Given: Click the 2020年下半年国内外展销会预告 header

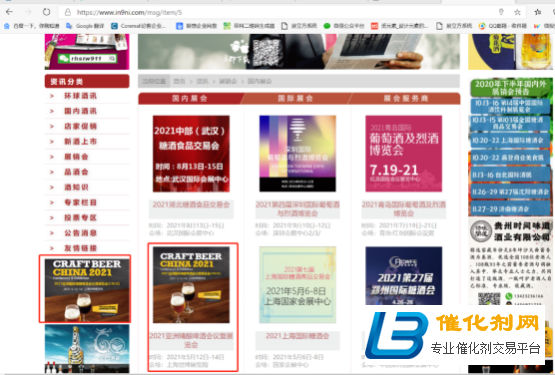Looking at the screenshot, I should [x=510, y=87].
